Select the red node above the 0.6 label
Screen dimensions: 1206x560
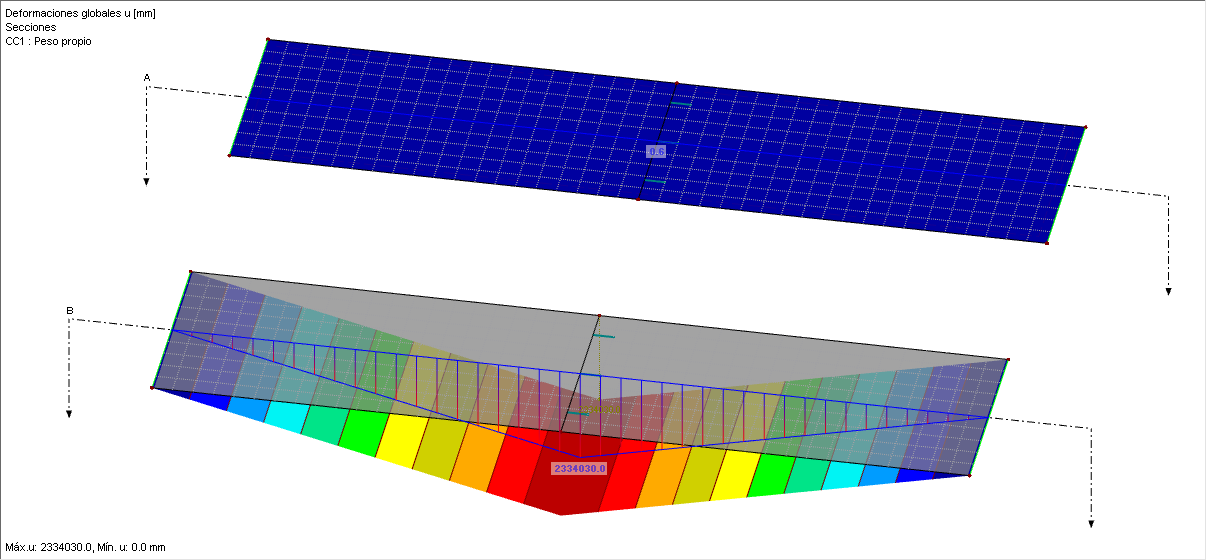676,84
